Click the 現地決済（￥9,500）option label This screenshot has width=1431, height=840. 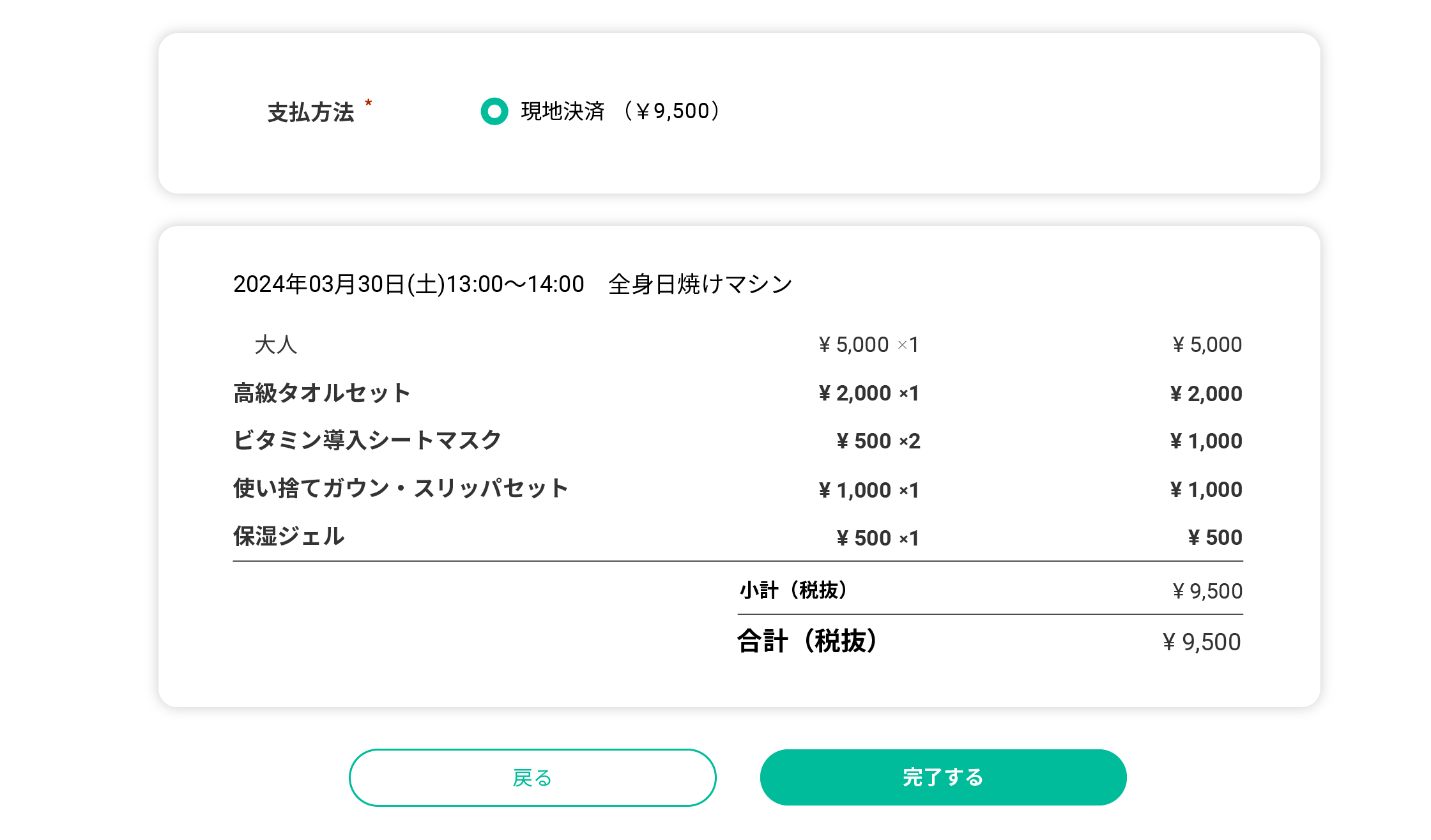(x=621, y=111)
